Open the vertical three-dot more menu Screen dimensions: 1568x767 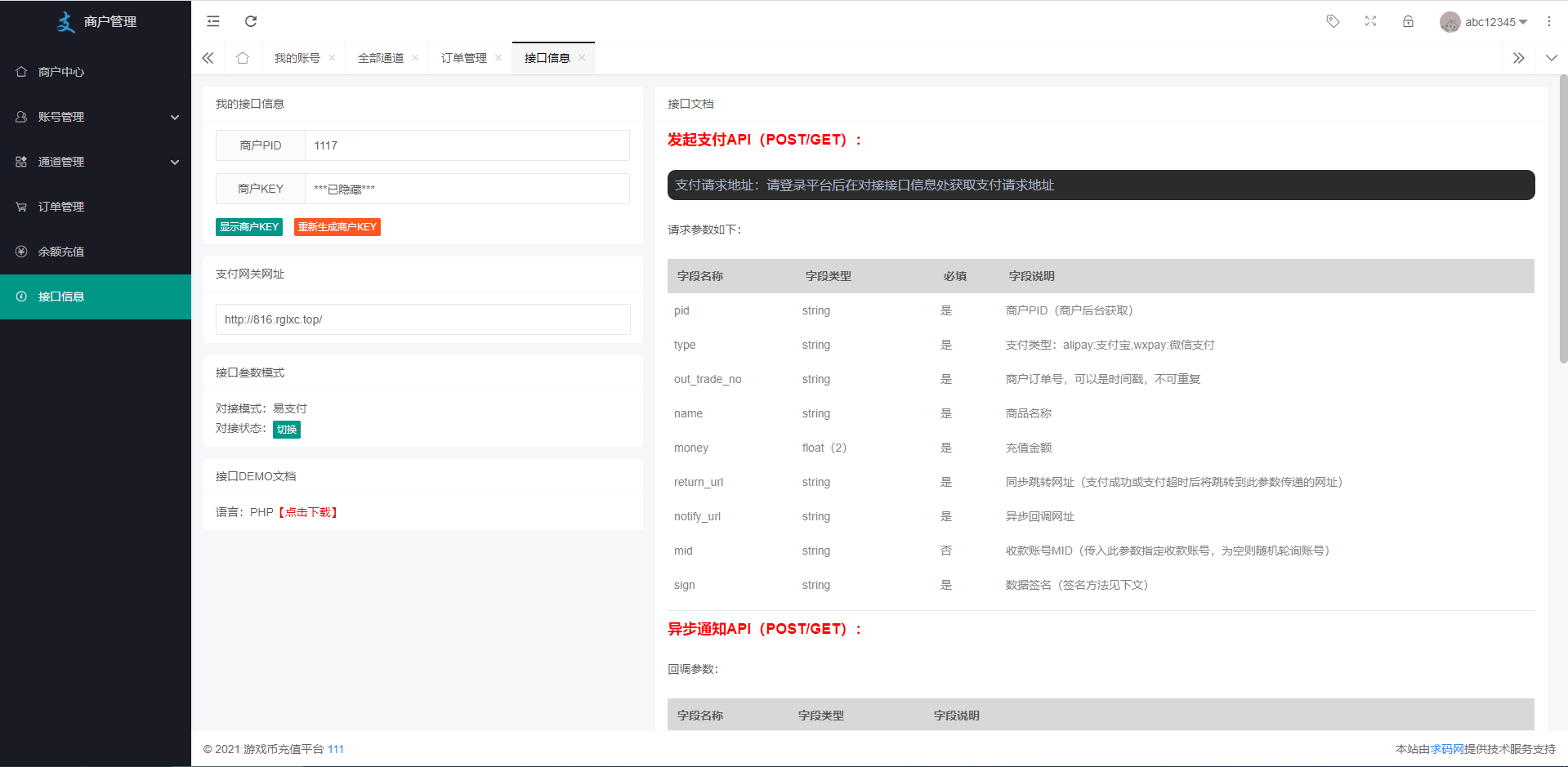point(1548,21)
